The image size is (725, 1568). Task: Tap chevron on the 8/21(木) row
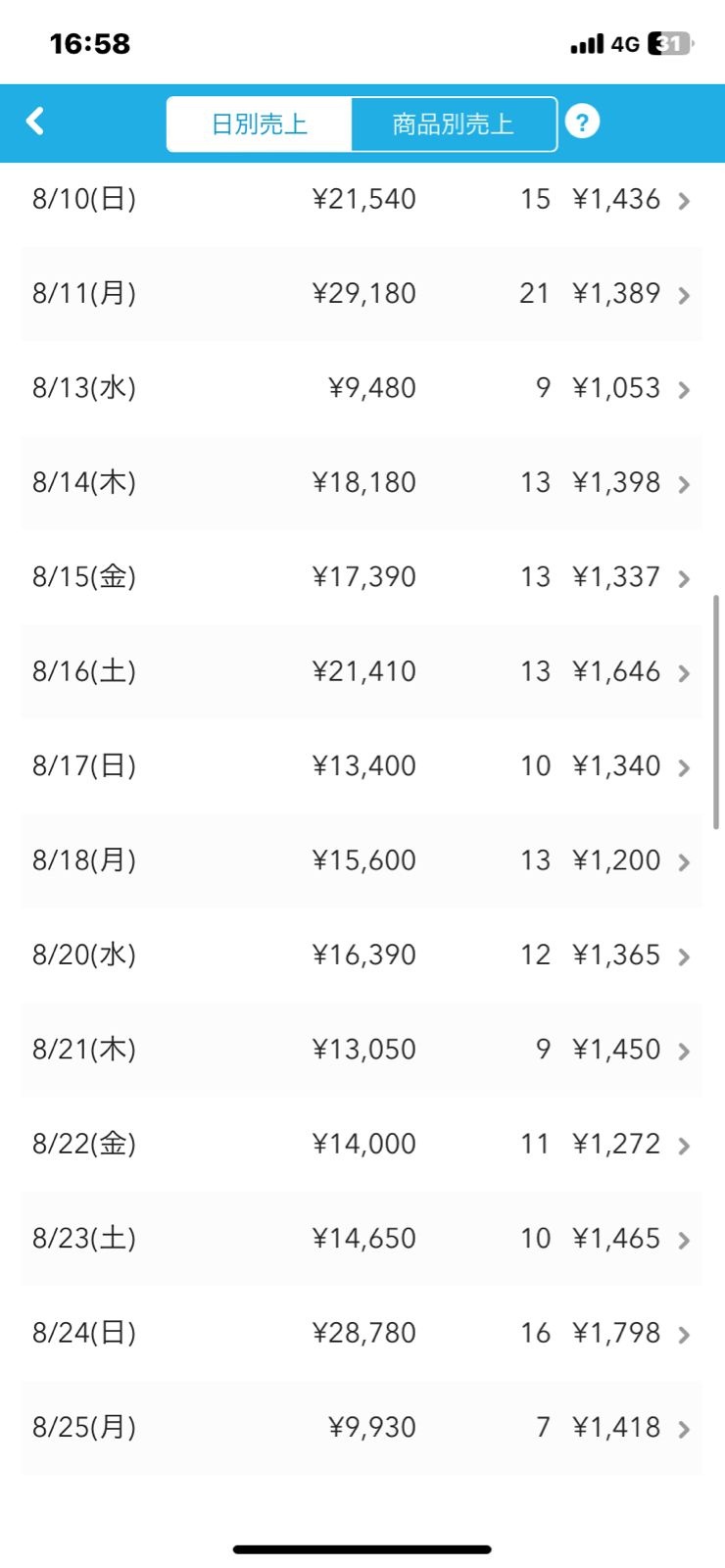pos(684,1052)
